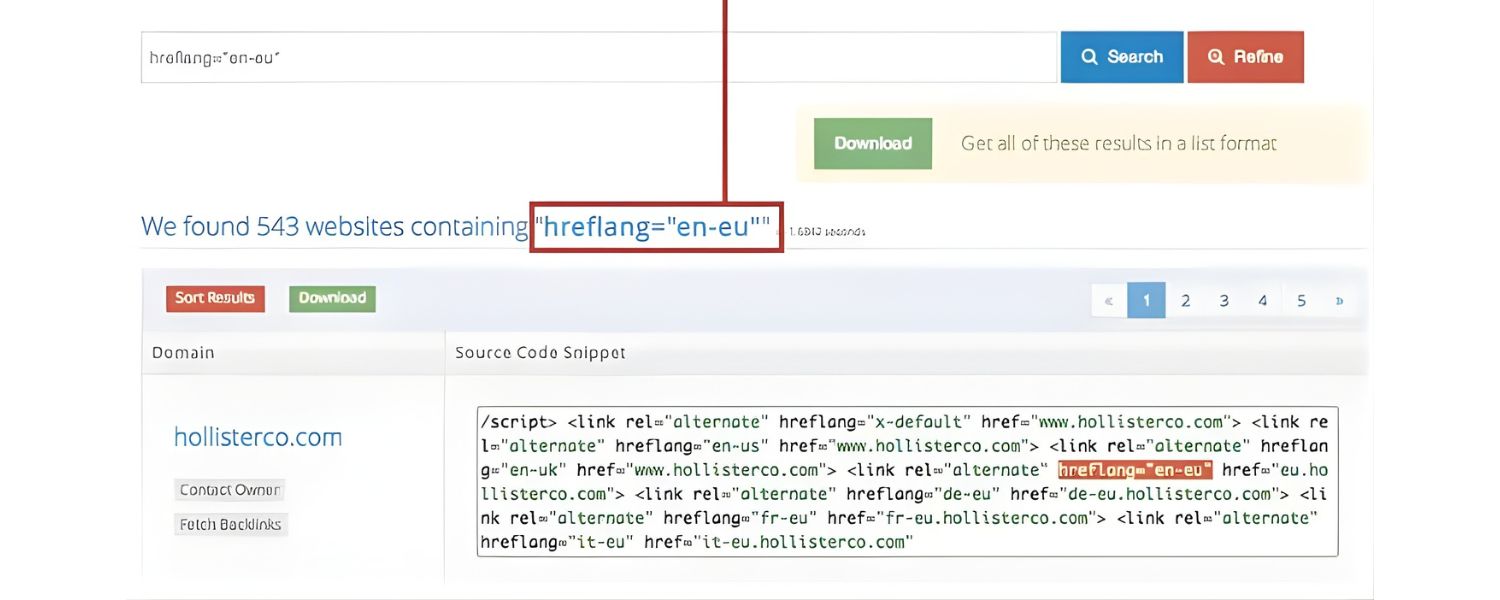This screenshot has width=1500, height=600.
Task: Click Fetch Backlinks for hollisterco.com
Action: pos(231,524)
